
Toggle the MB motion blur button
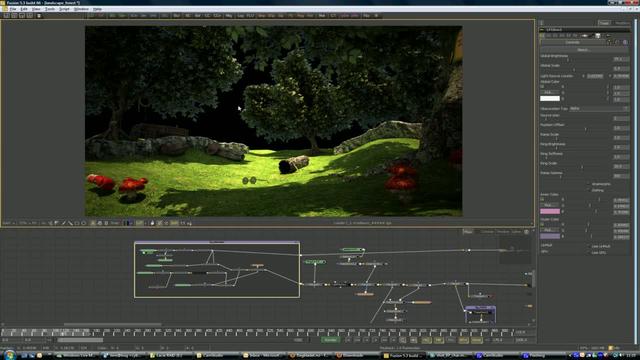pyautogui.click(x=439, y=340)
